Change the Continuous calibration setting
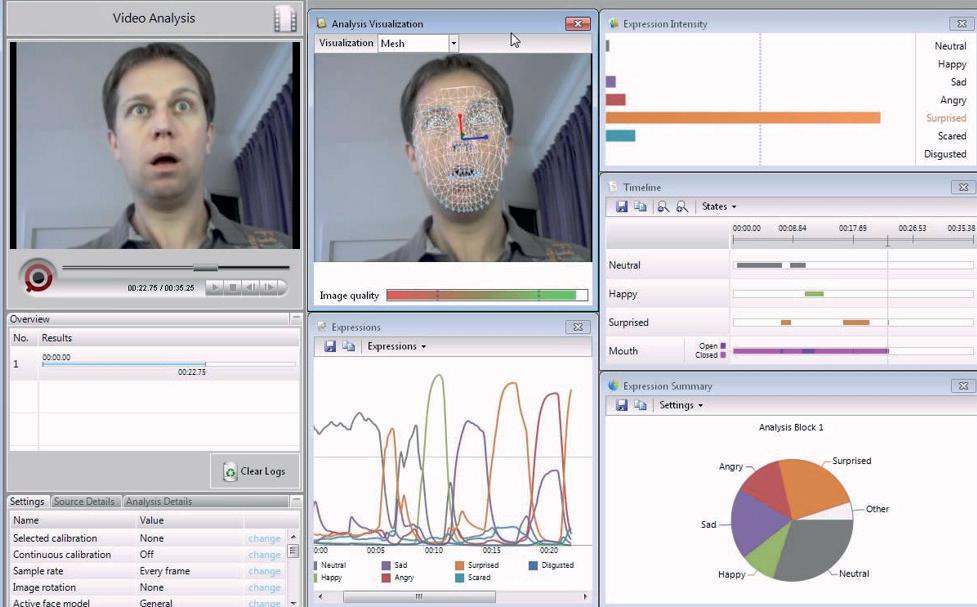 point(264,555)
